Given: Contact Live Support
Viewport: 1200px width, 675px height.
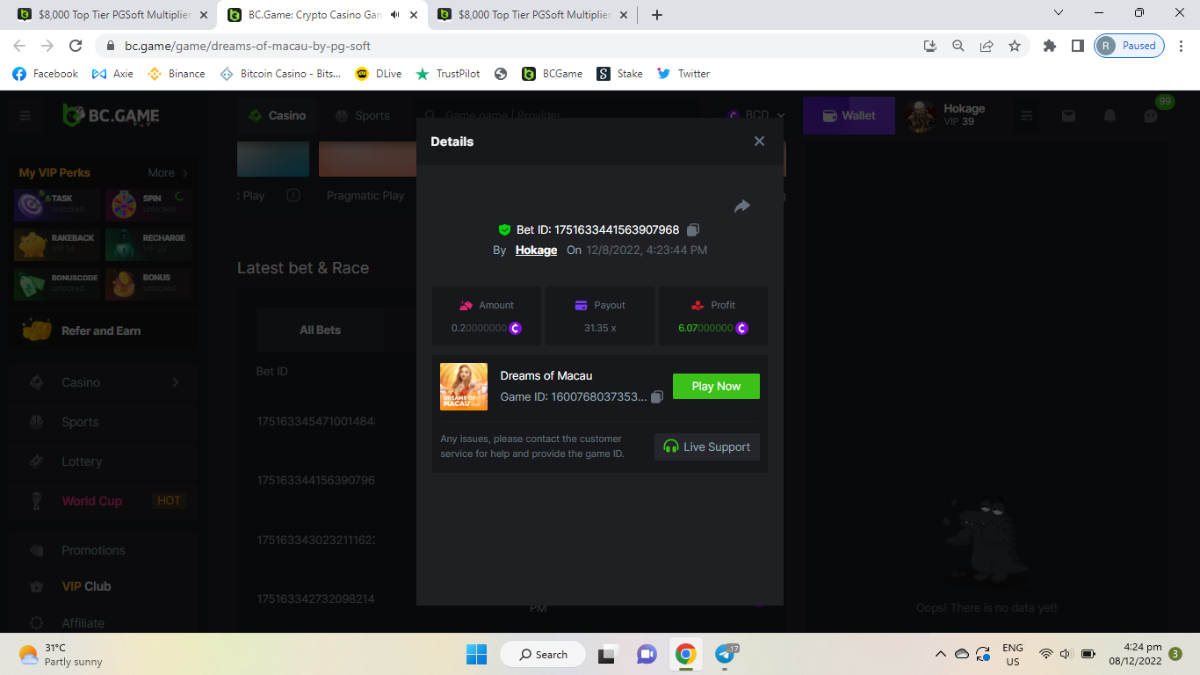Looking at the screenshot, I should 707,447.
